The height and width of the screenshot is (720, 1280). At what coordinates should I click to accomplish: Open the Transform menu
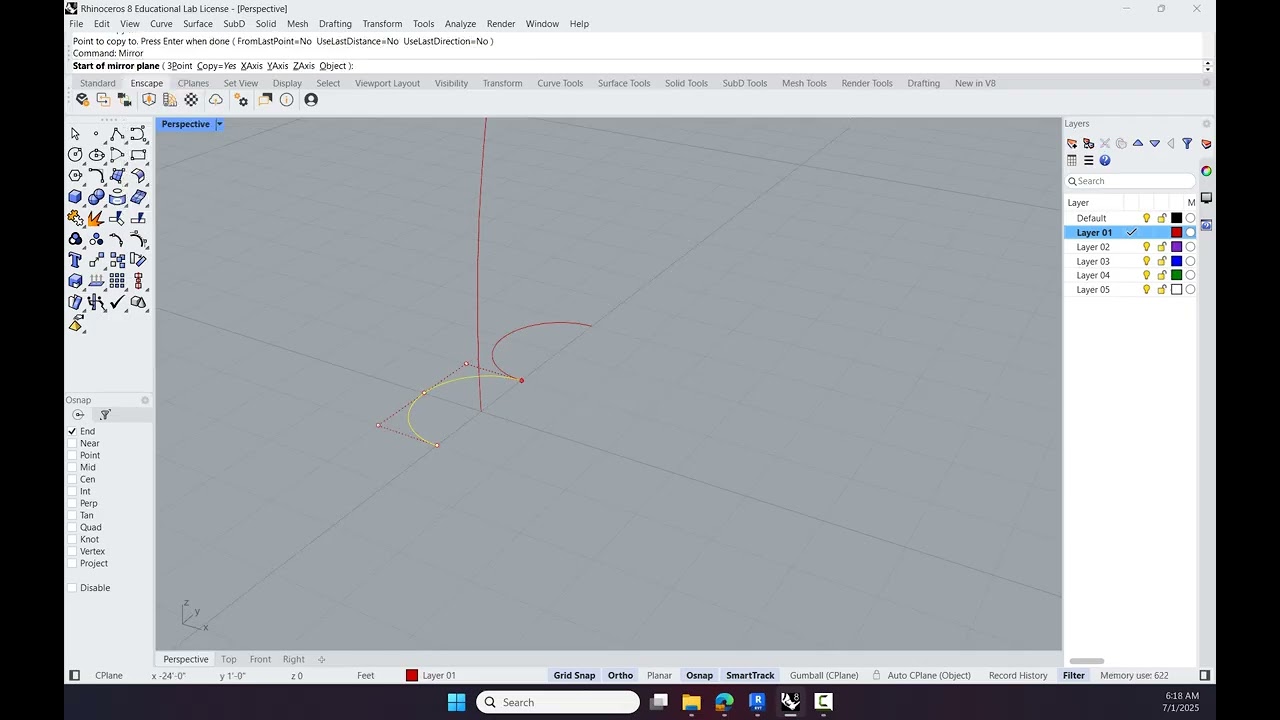click(x=382, y=24)
